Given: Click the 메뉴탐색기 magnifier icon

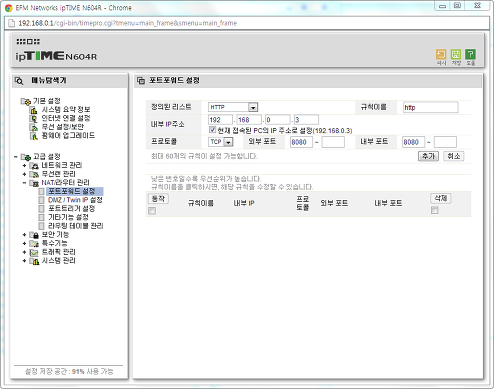Looking at the screenshot, I should (x=19, y=81).
